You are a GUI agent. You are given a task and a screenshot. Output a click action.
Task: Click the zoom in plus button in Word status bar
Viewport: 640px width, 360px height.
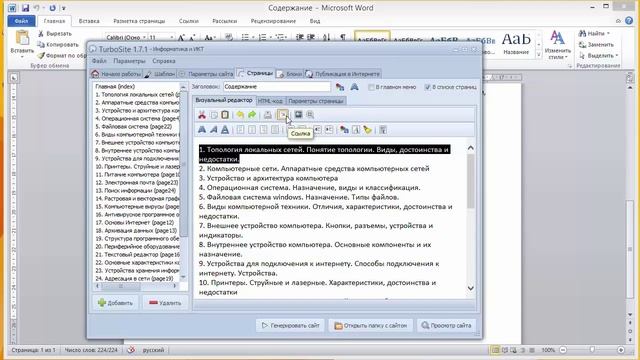tap(621, 350)
